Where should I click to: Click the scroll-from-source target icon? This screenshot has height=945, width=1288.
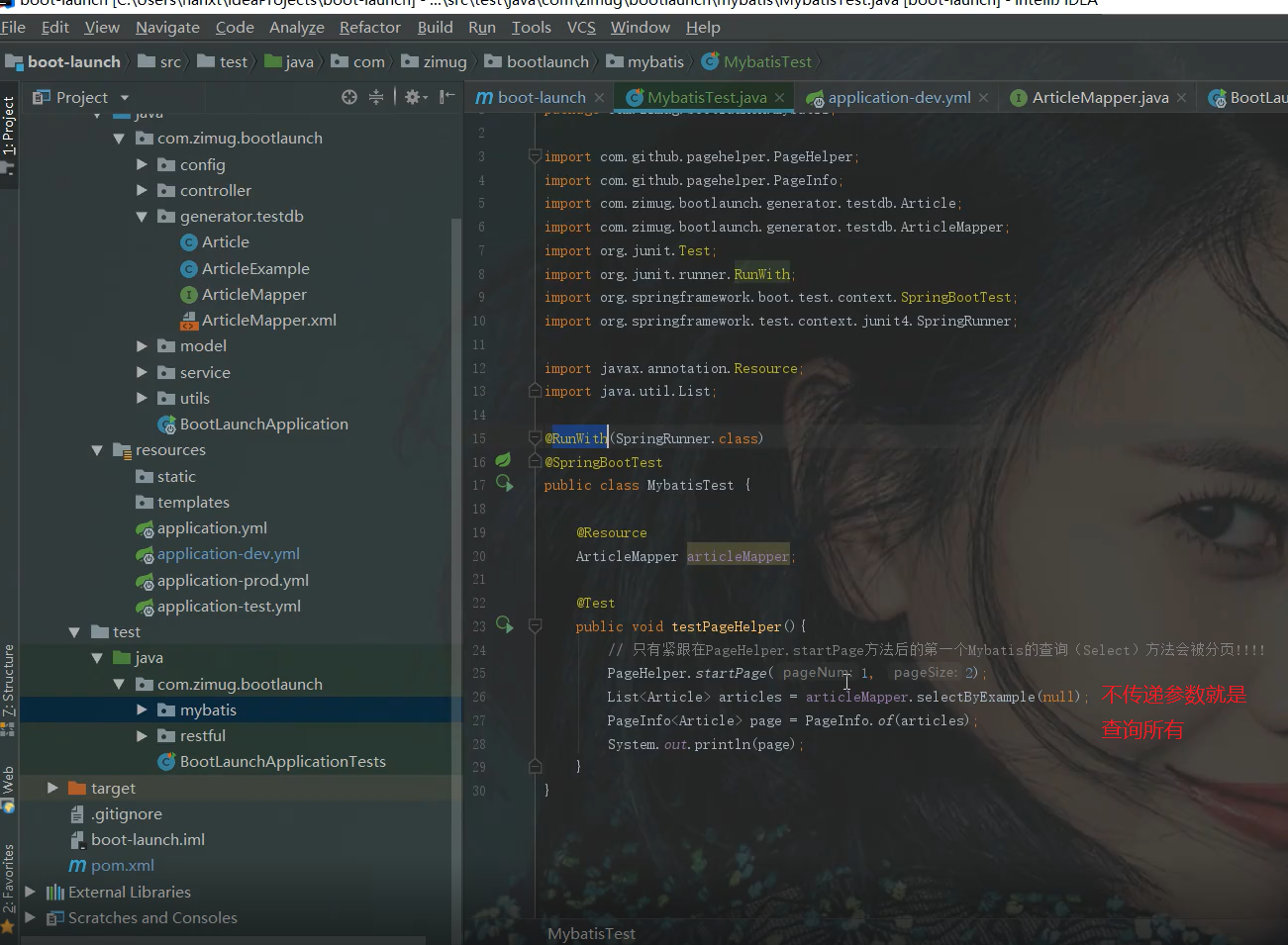(348, 97)
